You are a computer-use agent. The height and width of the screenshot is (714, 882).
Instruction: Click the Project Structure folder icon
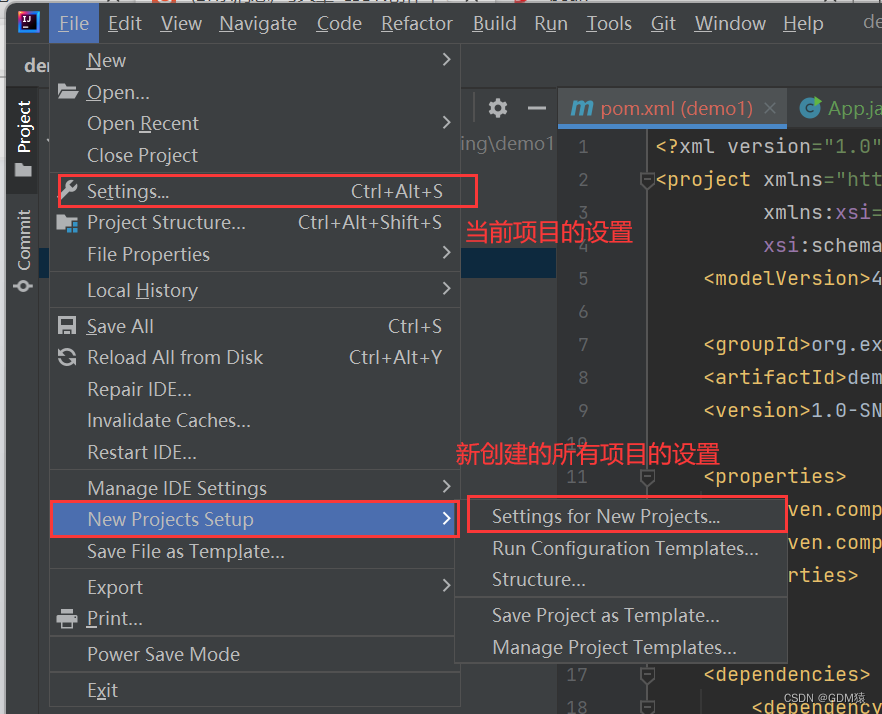click(x=68, y=223)
